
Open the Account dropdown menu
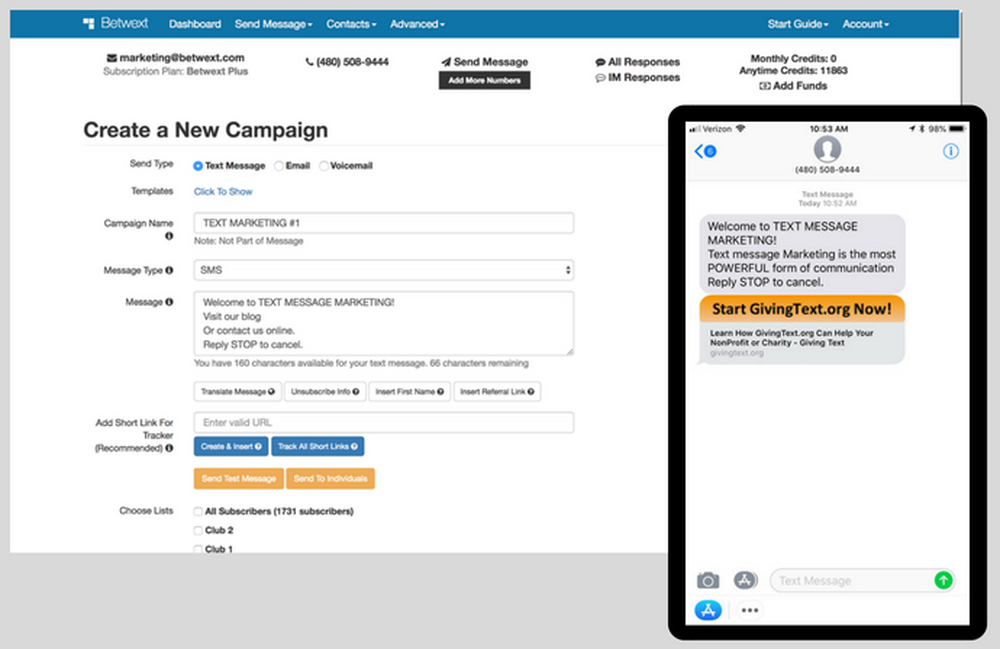(865, 23)
